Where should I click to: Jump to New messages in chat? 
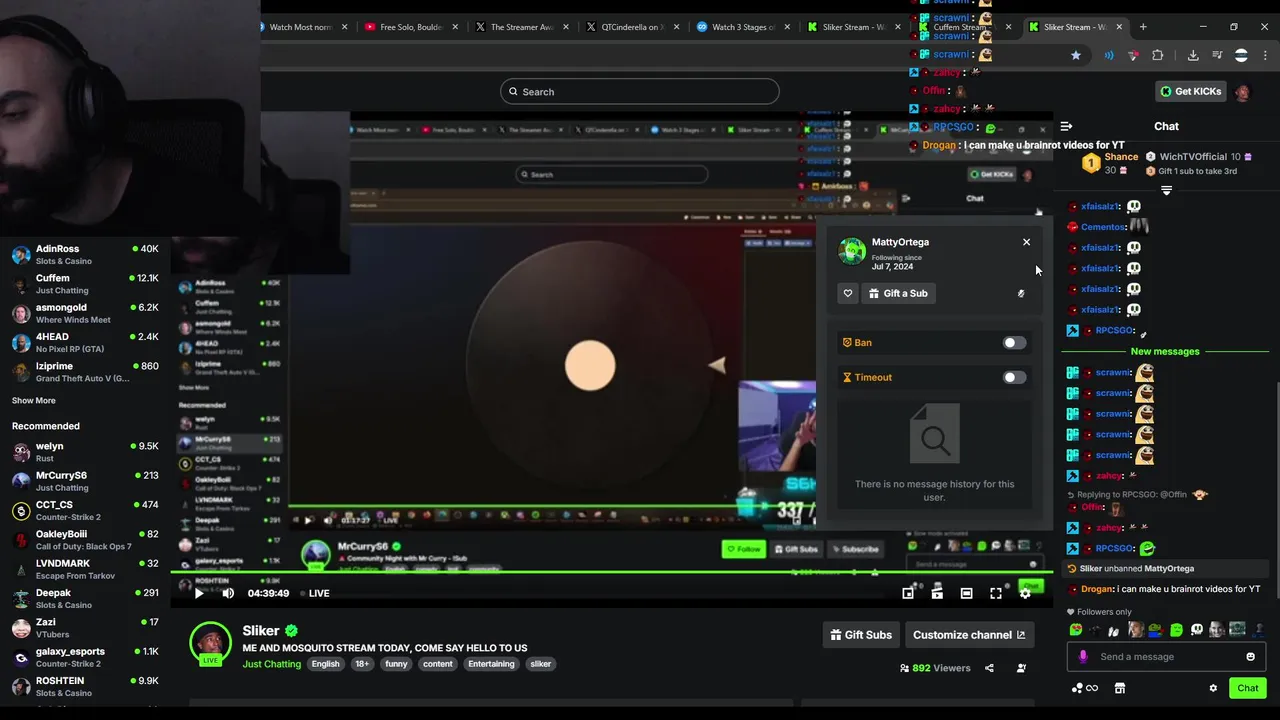coord(1165,352)
